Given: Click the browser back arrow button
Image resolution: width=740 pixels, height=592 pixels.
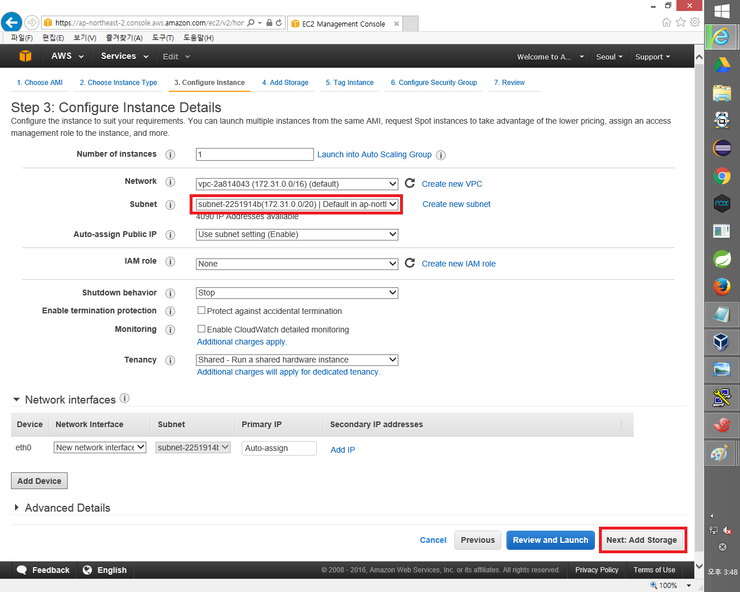Looking at the screenshot, I should (x=13, y=22).
